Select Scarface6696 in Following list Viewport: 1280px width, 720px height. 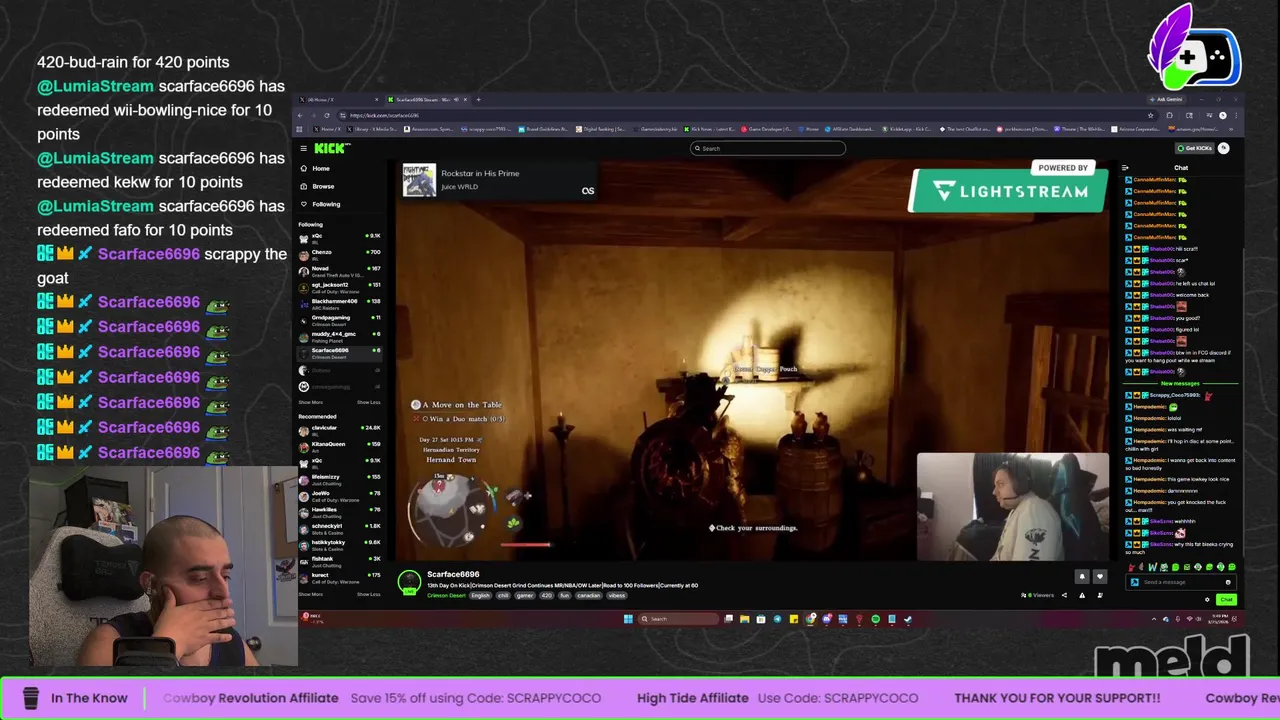[340, 352]
